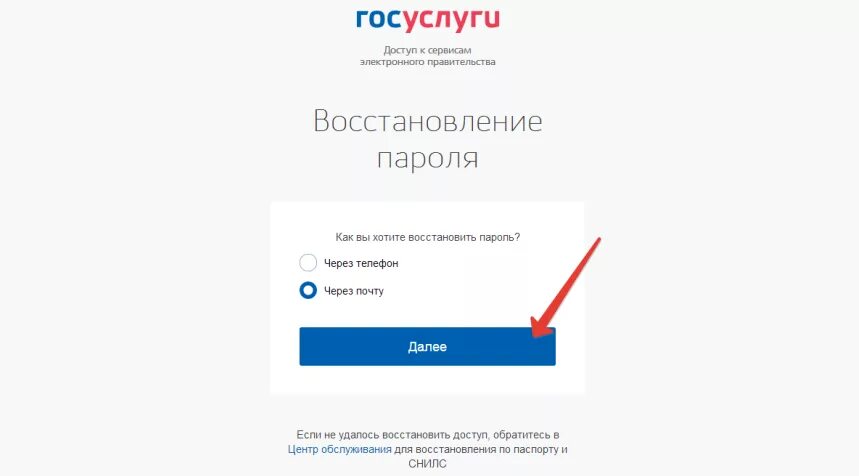Click the 'Через телефон' option label text
859x476 pixels.
(361, 263)
